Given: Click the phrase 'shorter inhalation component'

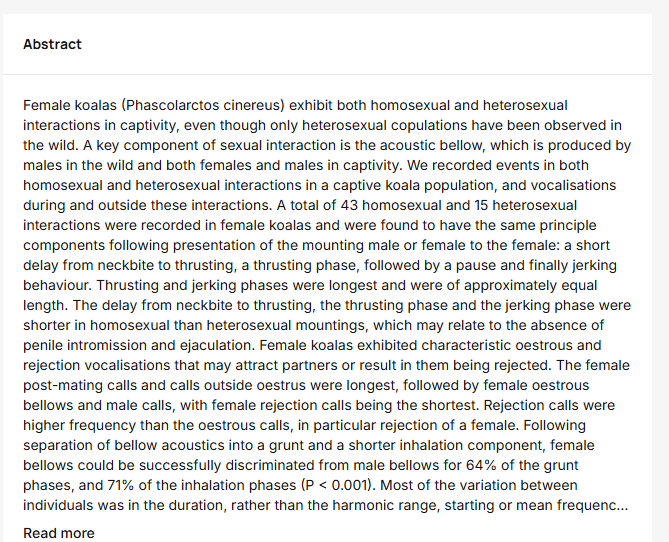Looking at the screenshot, I should (446, 445).
